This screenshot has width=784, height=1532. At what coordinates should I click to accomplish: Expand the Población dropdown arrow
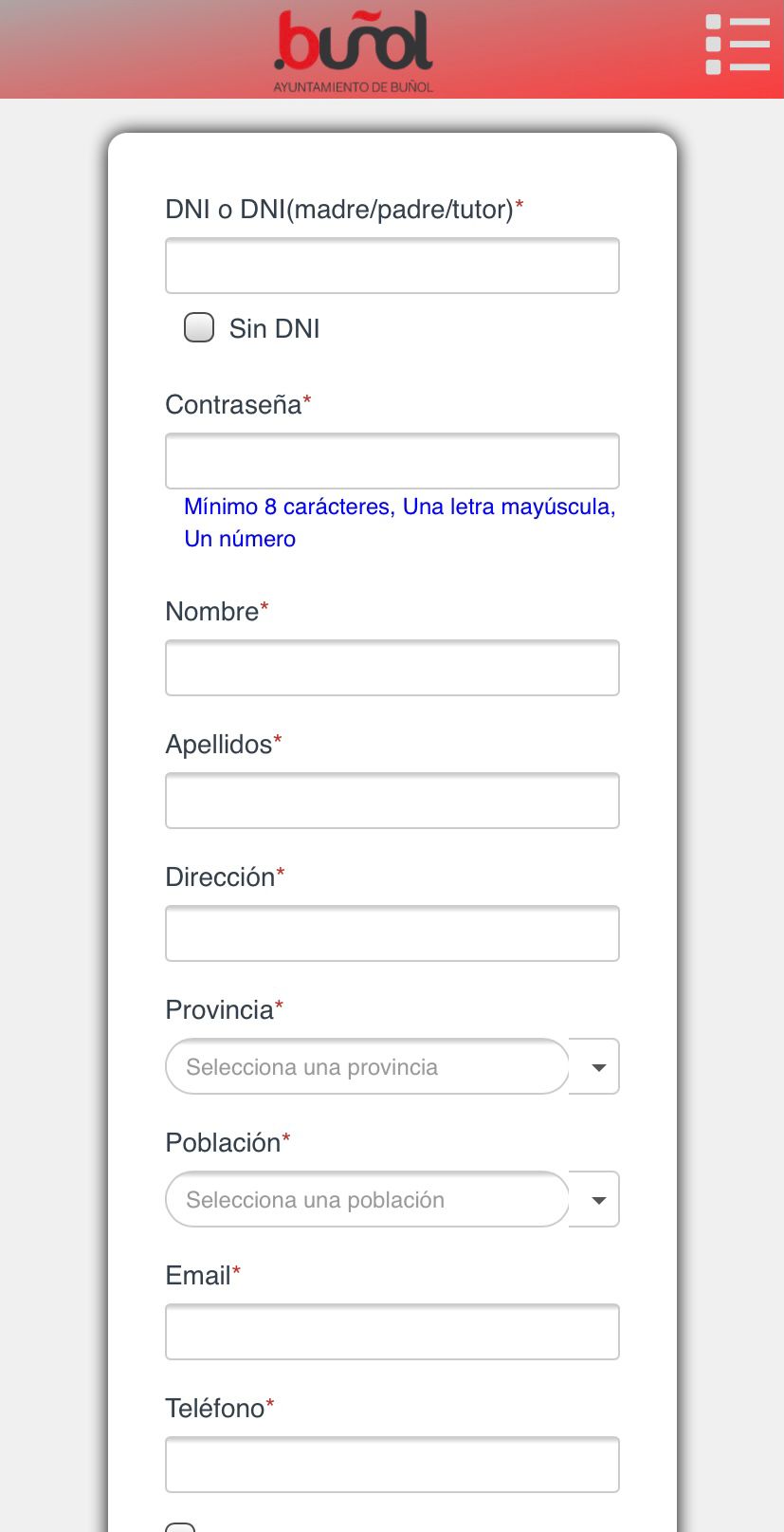click(x=597, y=1200)
